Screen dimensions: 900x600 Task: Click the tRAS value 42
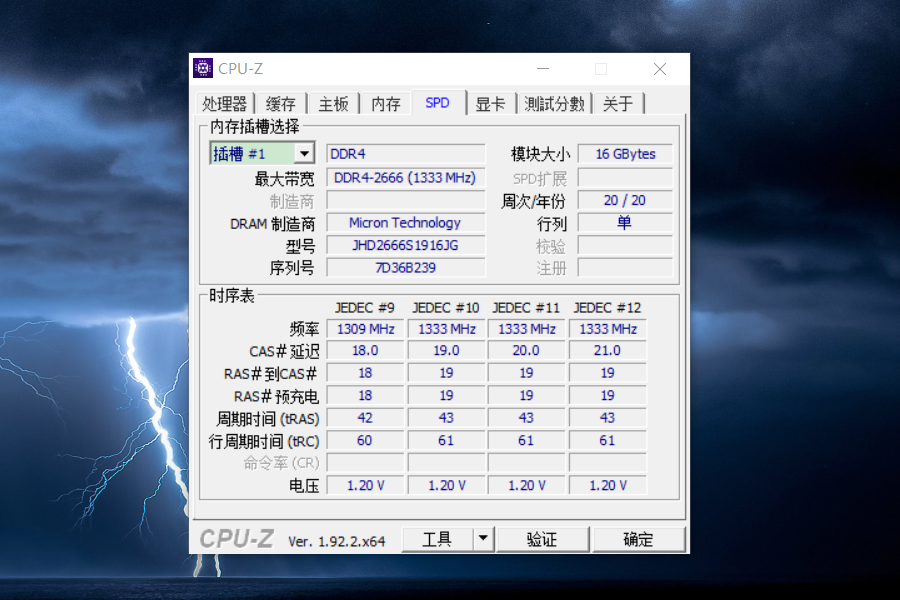pyautogui.click(x=365, y=418)
